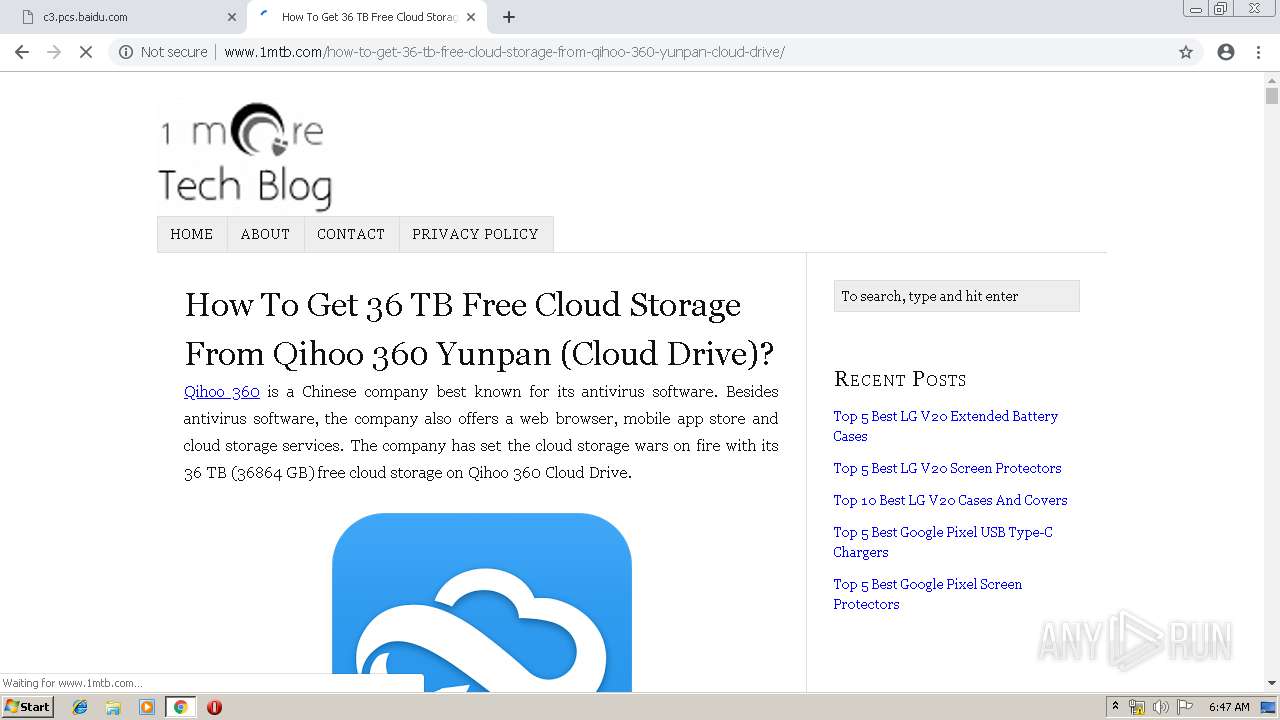Viewport: 1280px width, 720px height.
Task: Open Top 5 Best LG V20 Screen Protectors post
Action: click(947, 468)
